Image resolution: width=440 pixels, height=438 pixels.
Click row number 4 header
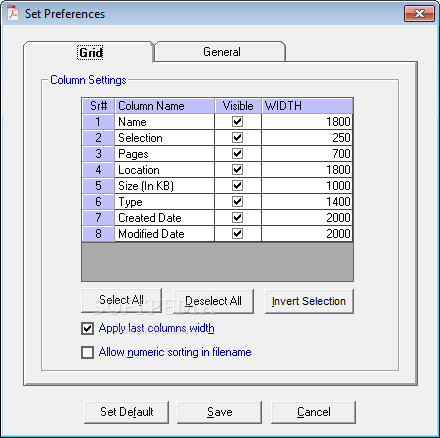(x=98, y=170)
